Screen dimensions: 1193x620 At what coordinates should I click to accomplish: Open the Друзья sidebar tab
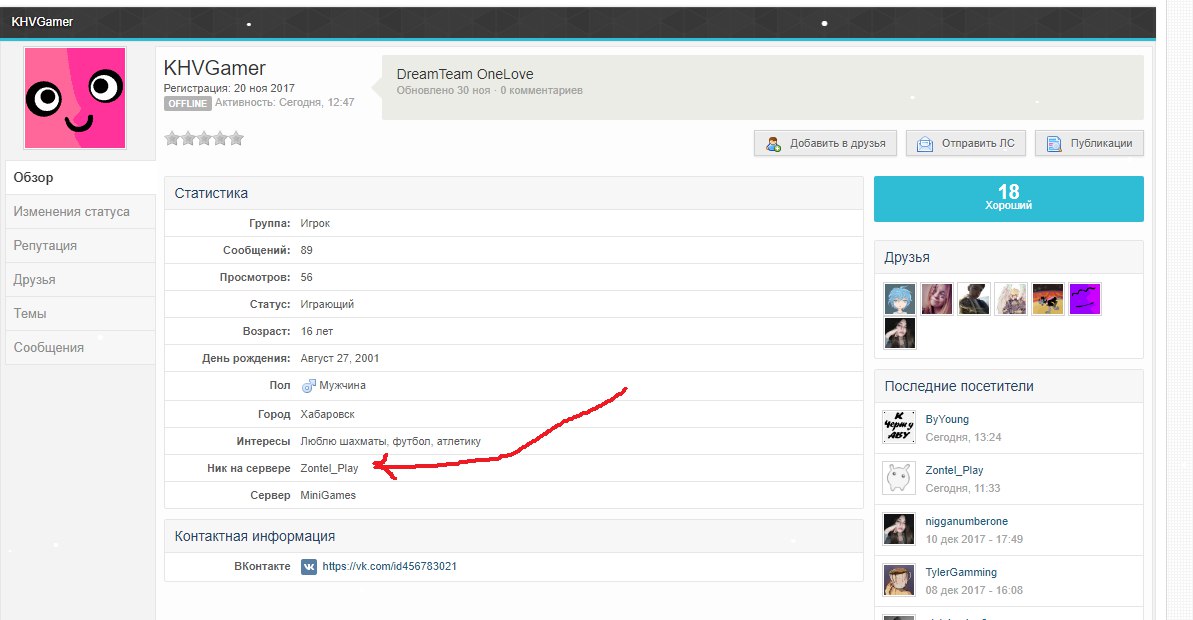pos(81,279)
